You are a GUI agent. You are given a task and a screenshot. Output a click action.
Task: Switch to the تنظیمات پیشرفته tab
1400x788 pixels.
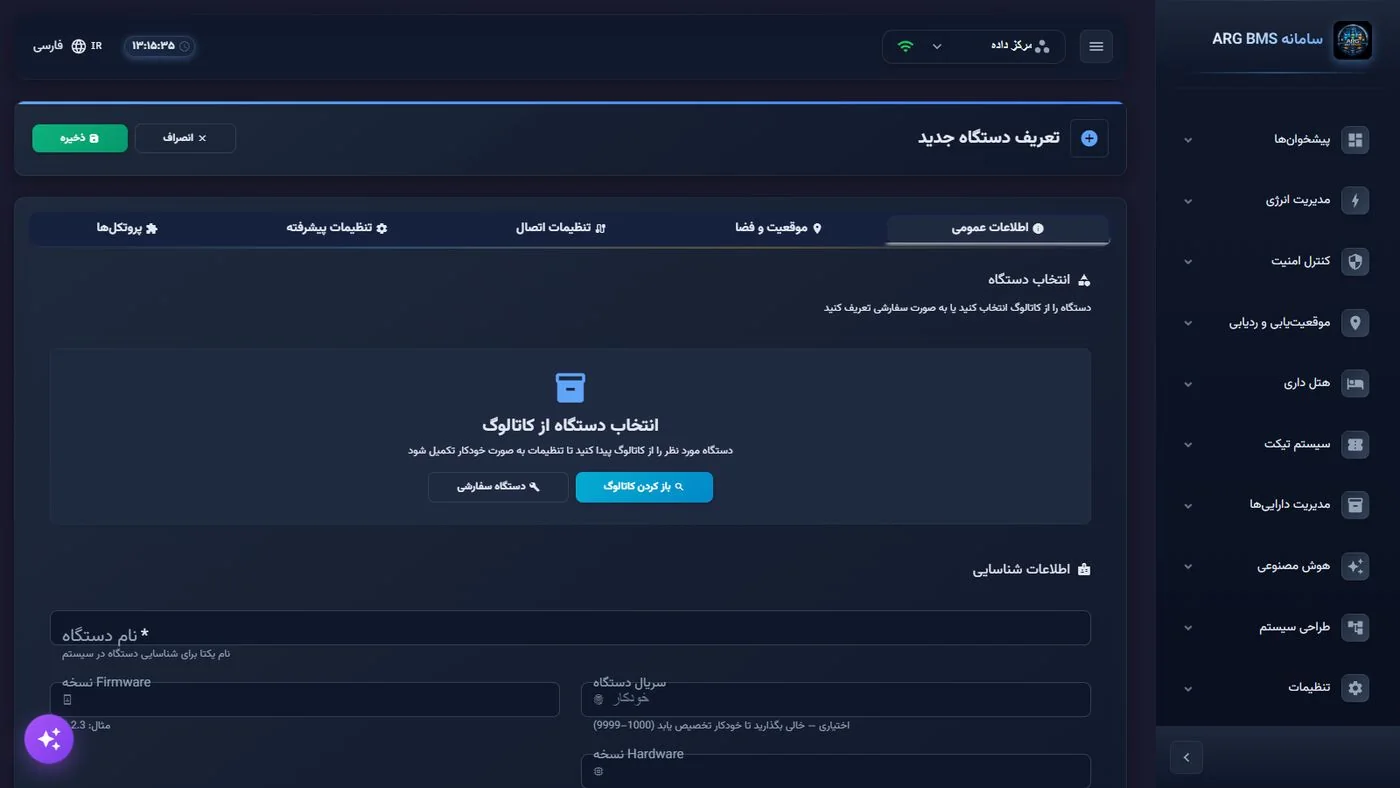[337, 229]
